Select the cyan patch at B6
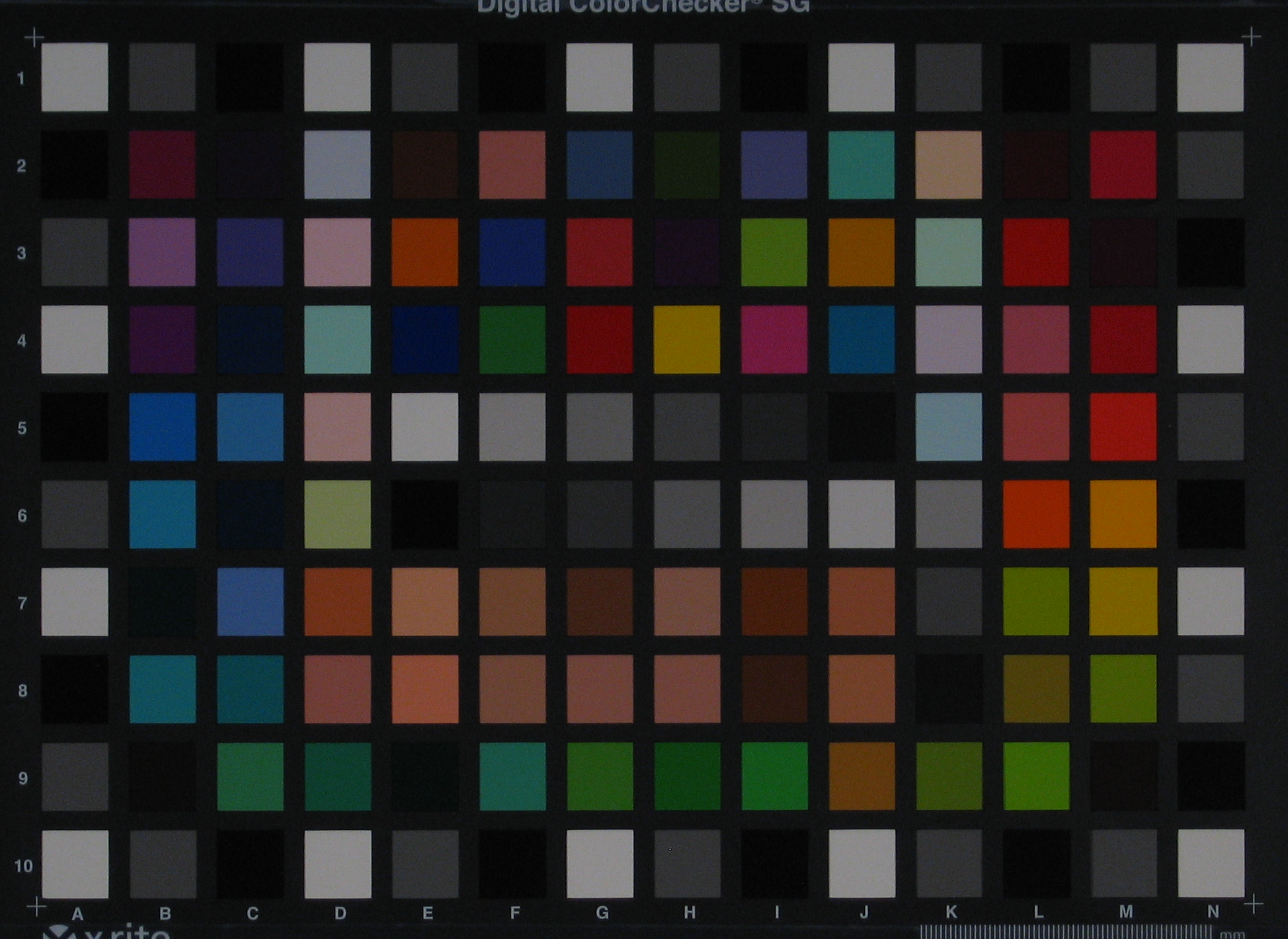The width and height of the screenshot is (1288, 939). tap(162, 514)
